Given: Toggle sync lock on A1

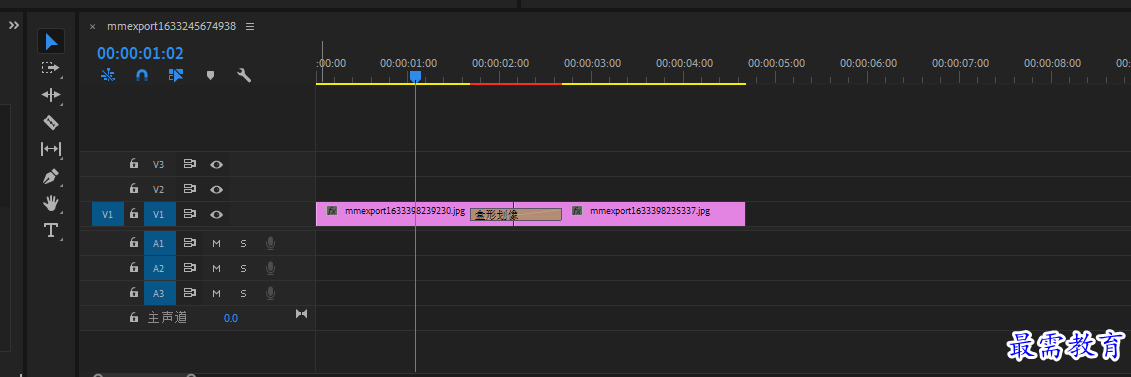Looking at the screenshot, I should 190,244.
